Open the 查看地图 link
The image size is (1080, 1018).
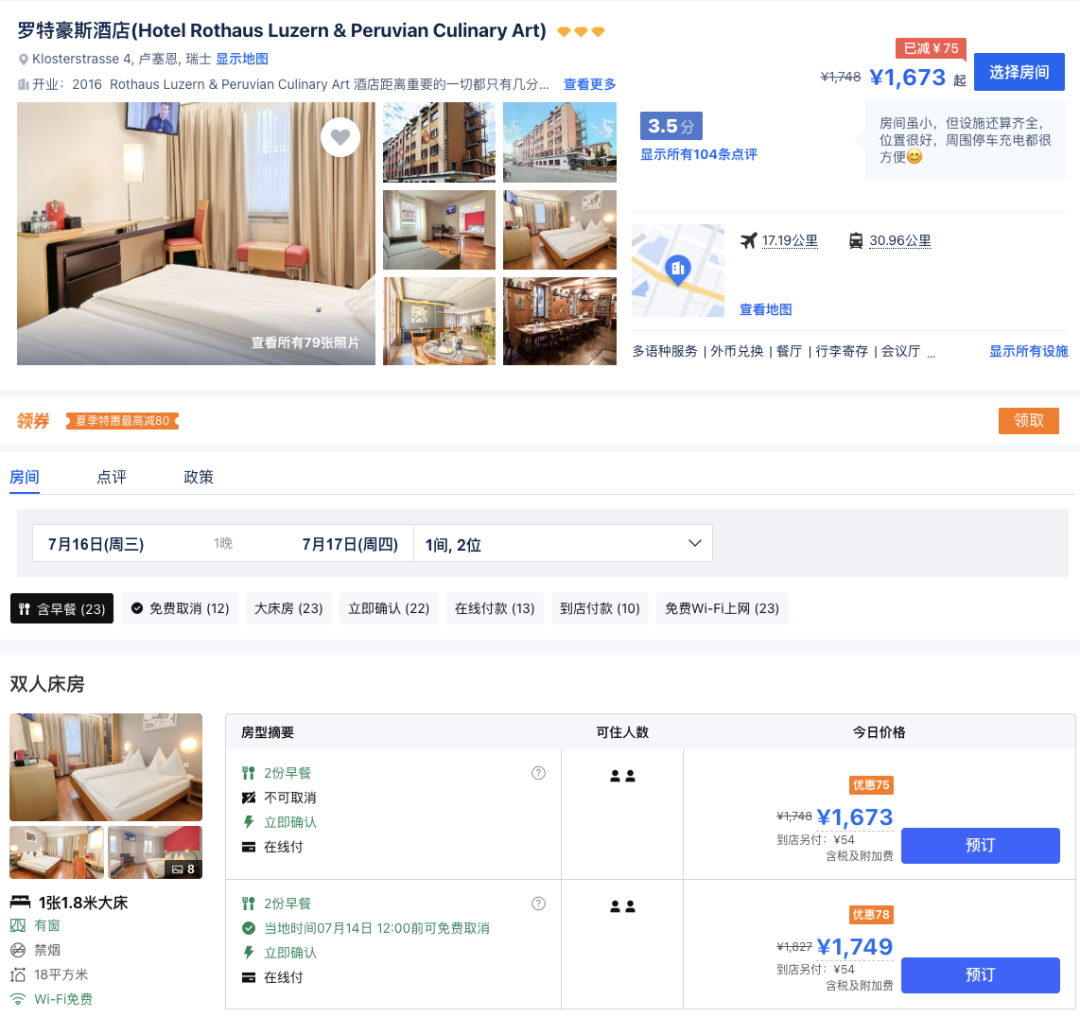tap(765, 310)
